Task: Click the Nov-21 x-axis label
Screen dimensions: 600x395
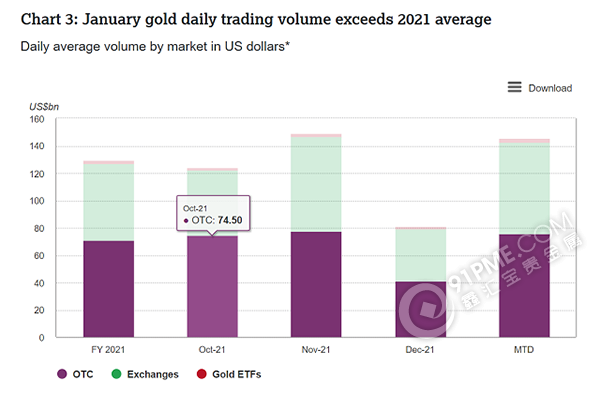Action: (x=316, y=349)
